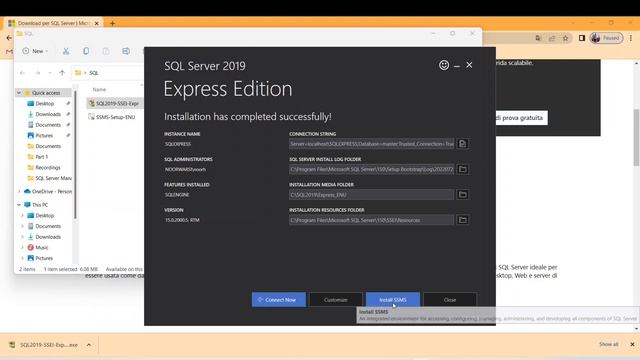The image size is (640, 360).
Task: Open the SQL Server install log folder icon
Action: [462, 169]
